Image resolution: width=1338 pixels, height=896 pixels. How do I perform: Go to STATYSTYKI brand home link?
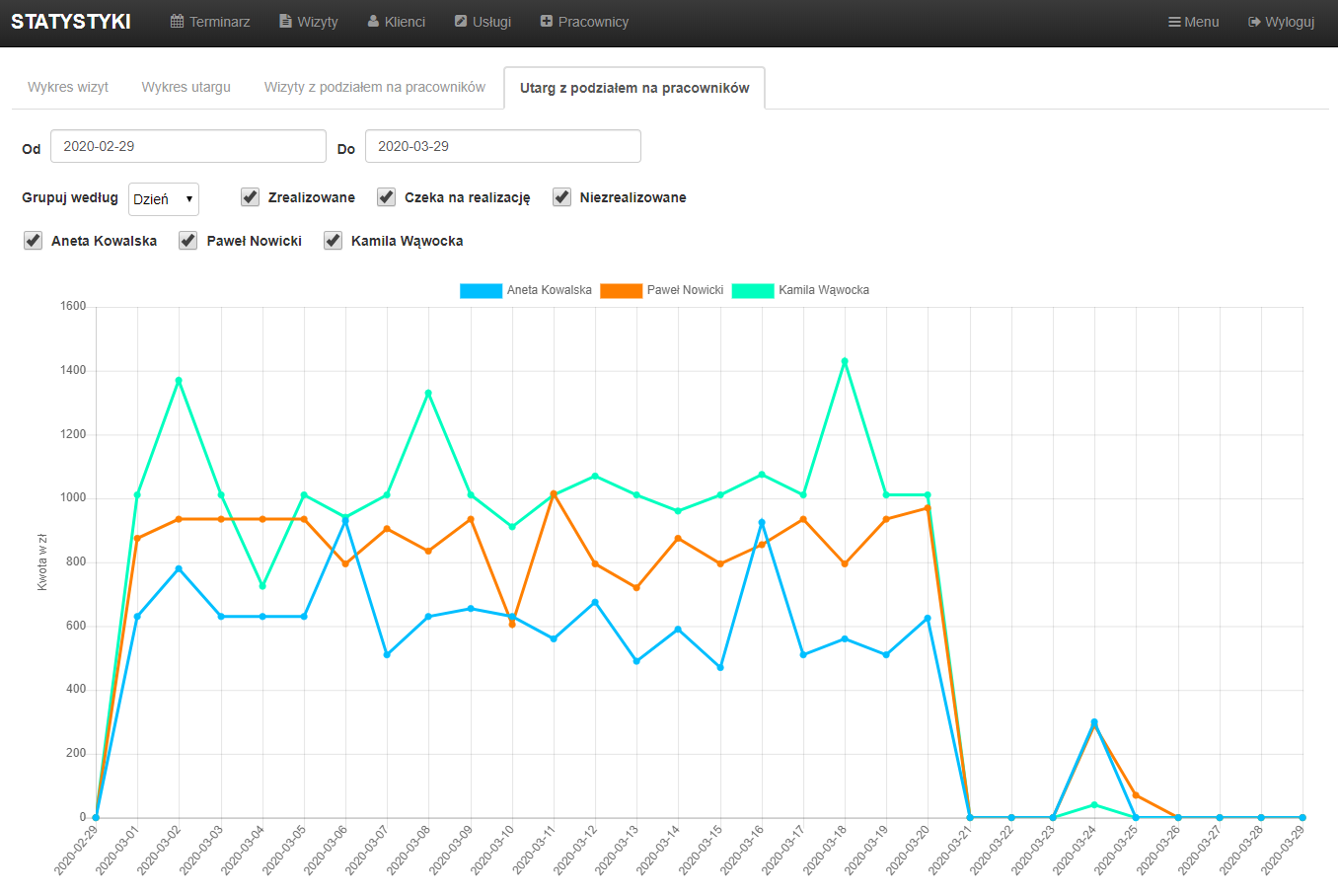[71, 22]
